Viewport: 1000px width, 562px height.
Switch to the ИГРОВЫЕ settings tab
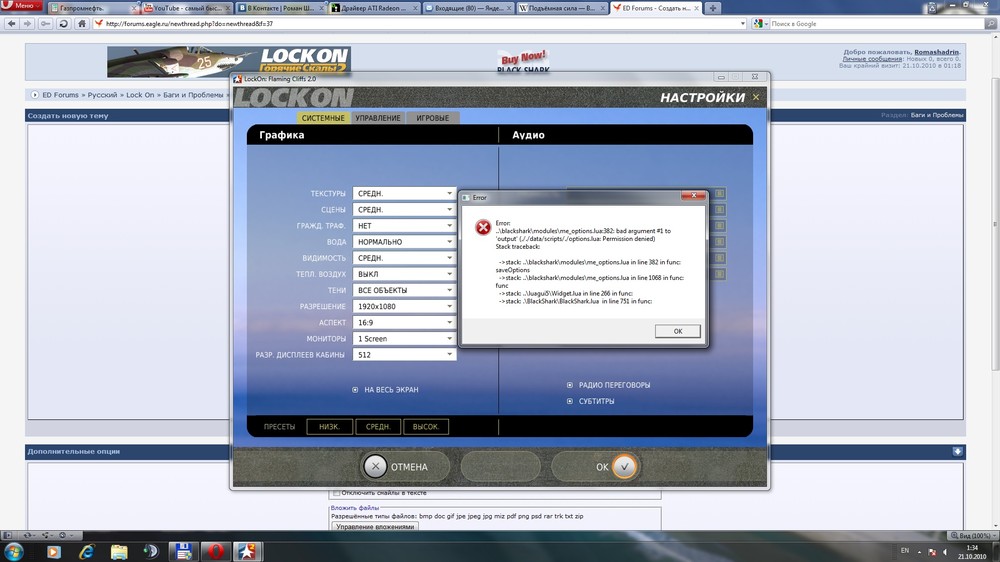[x=432, y=118]
